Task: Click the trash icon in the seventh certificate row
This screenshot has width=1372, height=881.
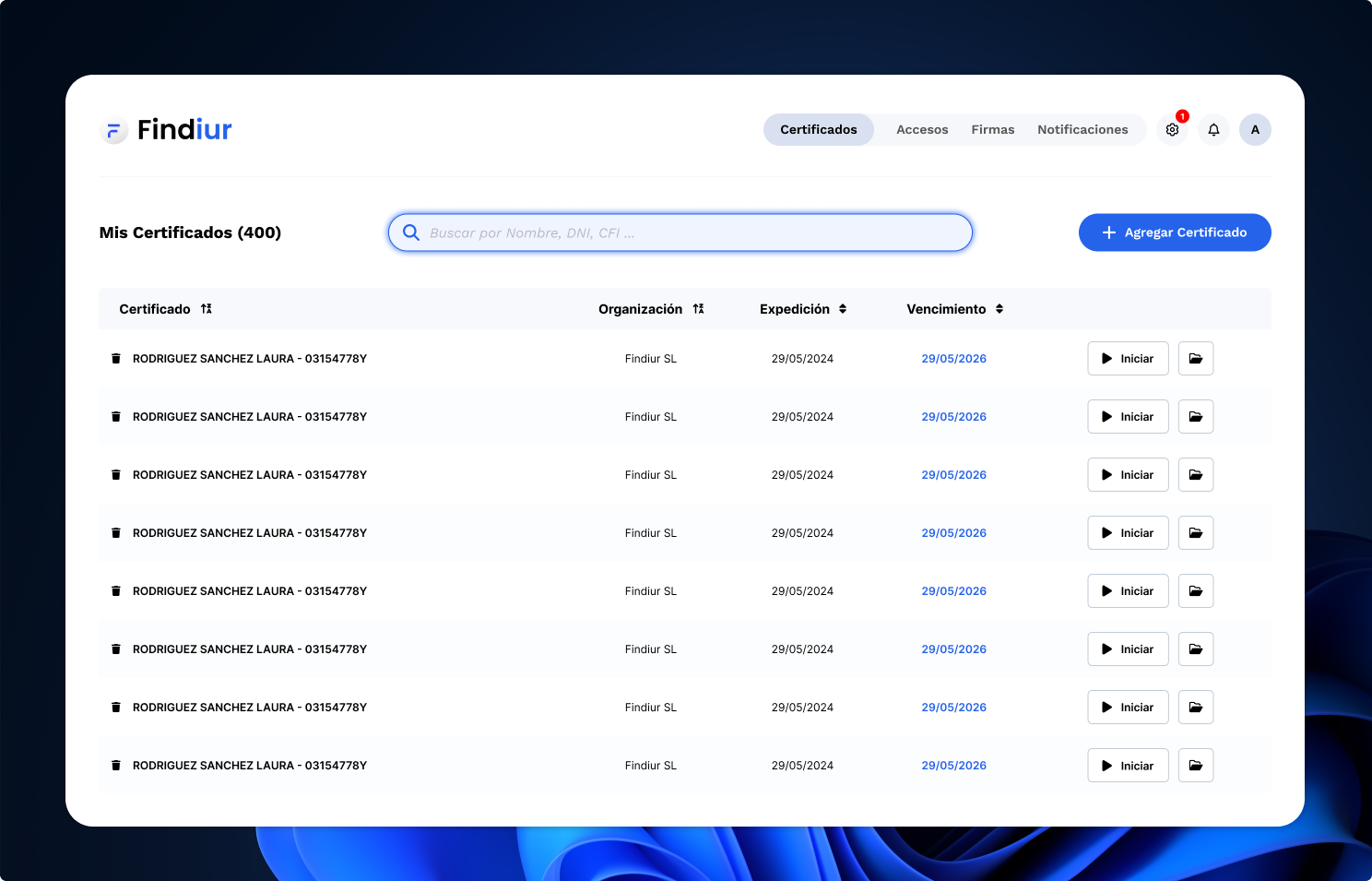Action: (x=116, y=707)
